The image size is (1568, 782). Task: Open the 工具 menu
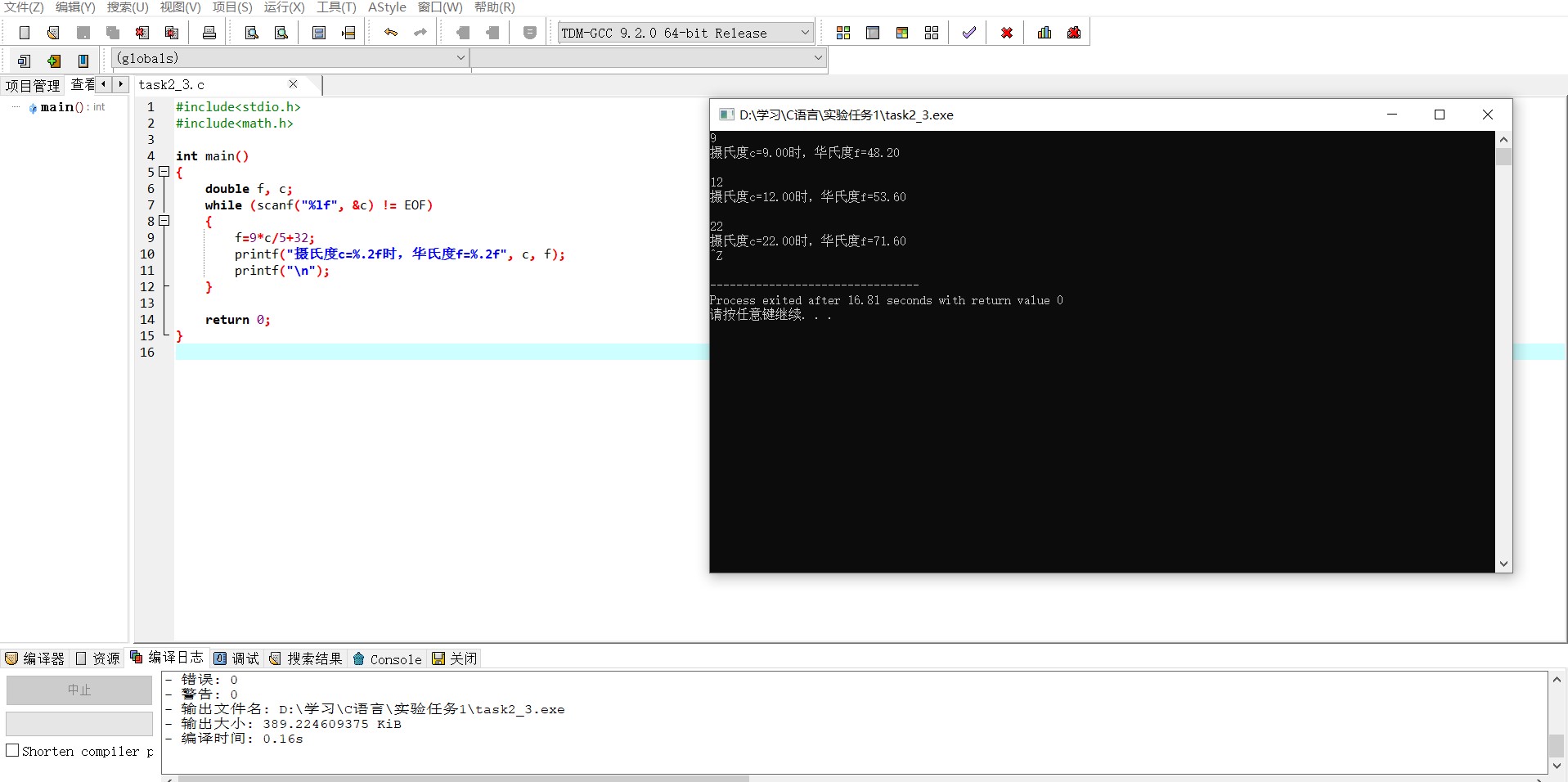tap(336, 7)
